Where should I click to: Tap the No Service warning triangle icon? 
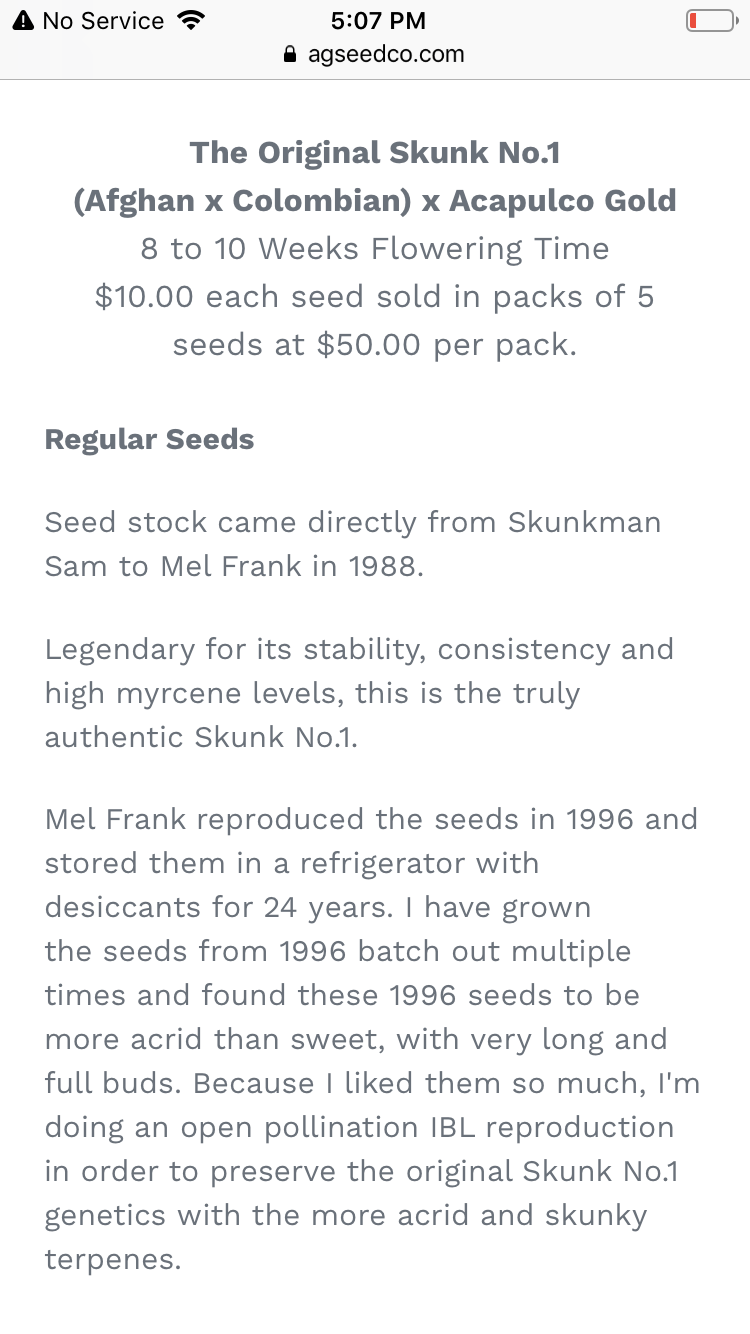pyautogui.click(x=23, y=21)
